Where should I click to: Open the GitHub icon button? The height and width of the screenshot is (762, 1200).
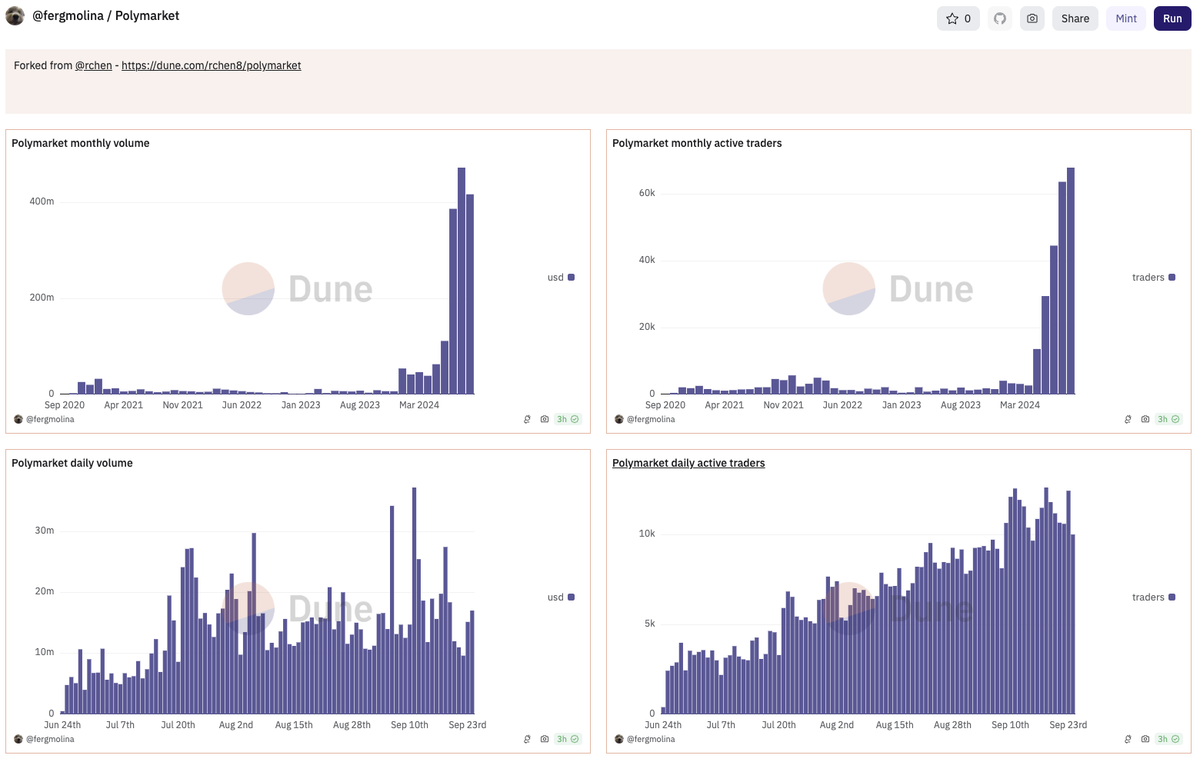(x=999, y=18)
